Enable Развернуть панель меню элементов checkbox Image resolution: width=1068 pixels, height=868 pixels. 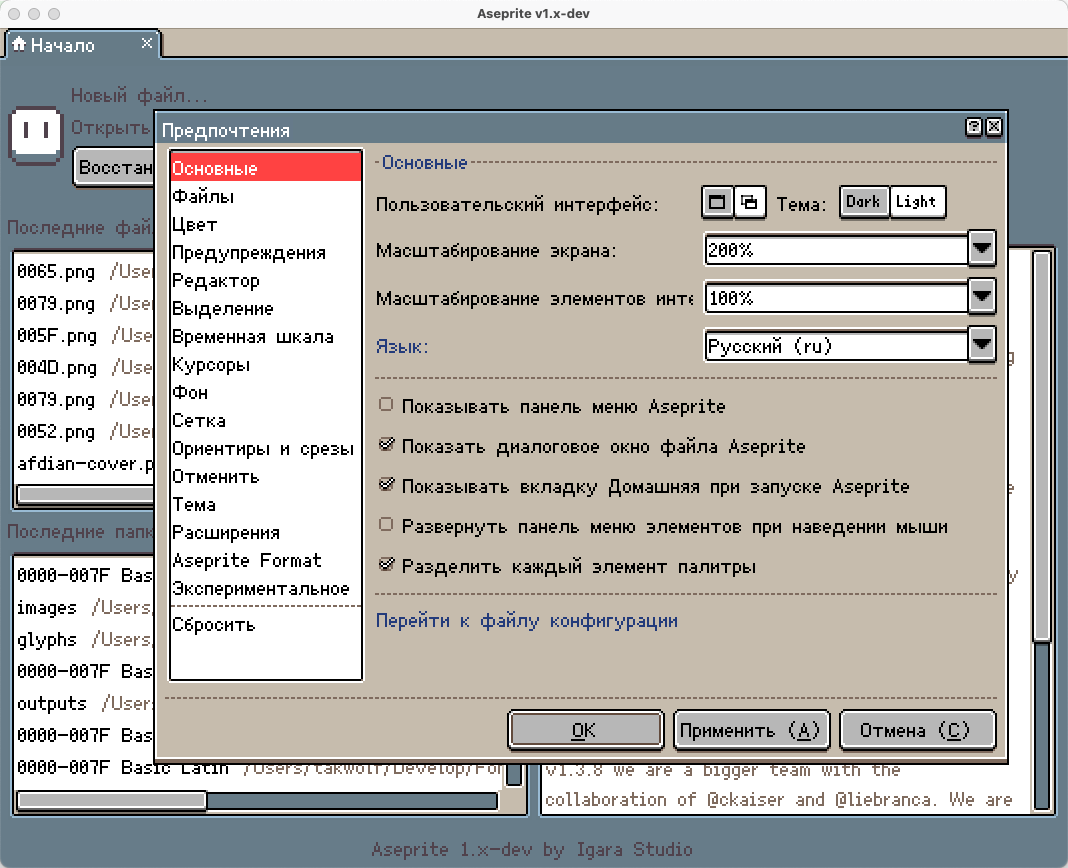pos(386,525)
